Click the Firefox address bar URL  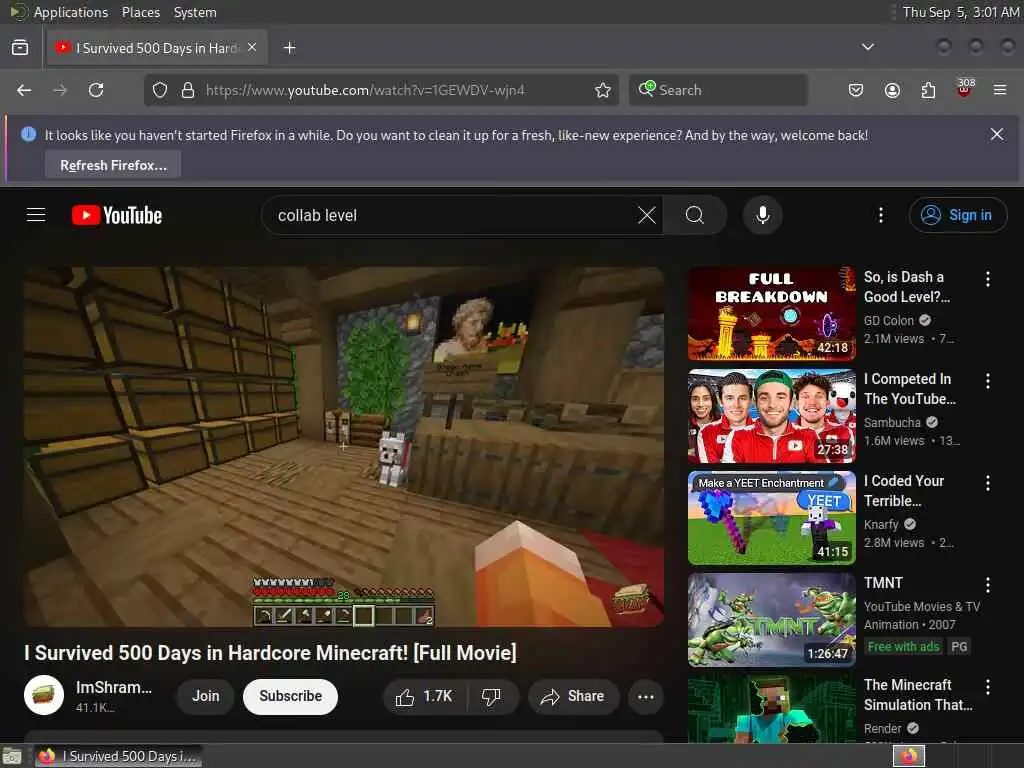tap(366, 90)
